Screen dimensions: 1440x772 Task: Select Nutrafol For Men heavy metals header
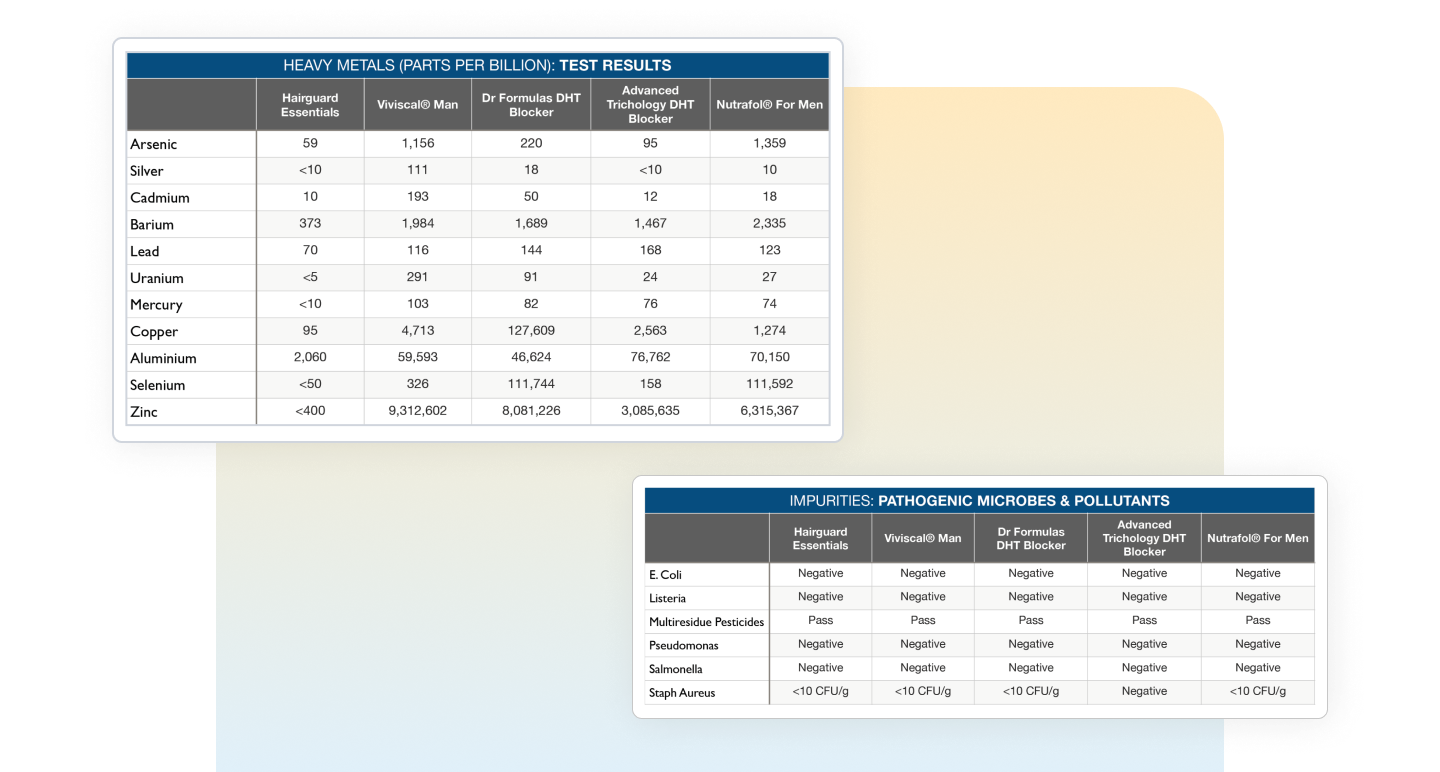pyautogui.click(x=769, y=105)
